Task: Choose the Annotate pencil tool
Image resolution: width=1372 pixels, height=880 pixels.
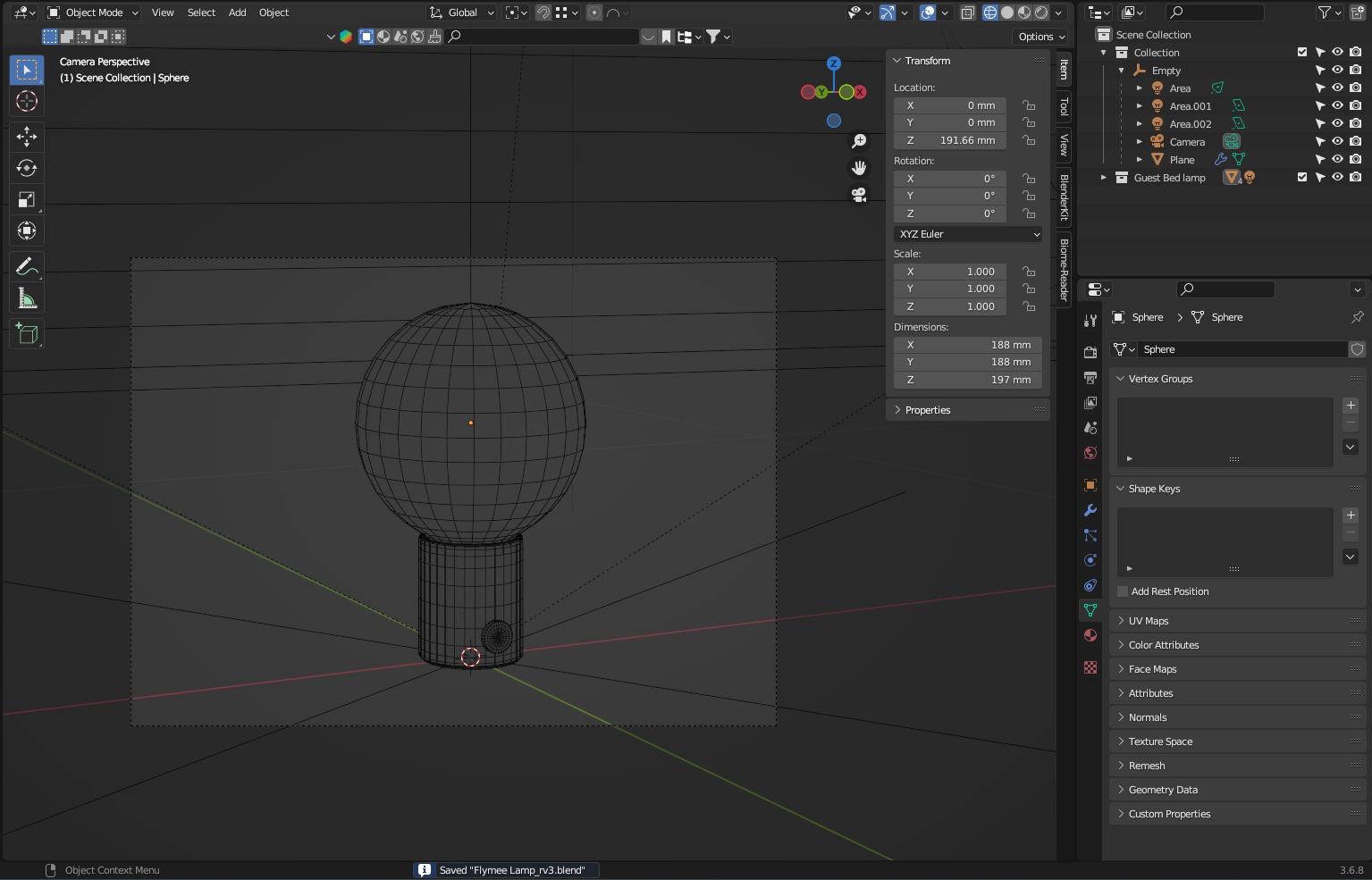Action: point(26,266)
